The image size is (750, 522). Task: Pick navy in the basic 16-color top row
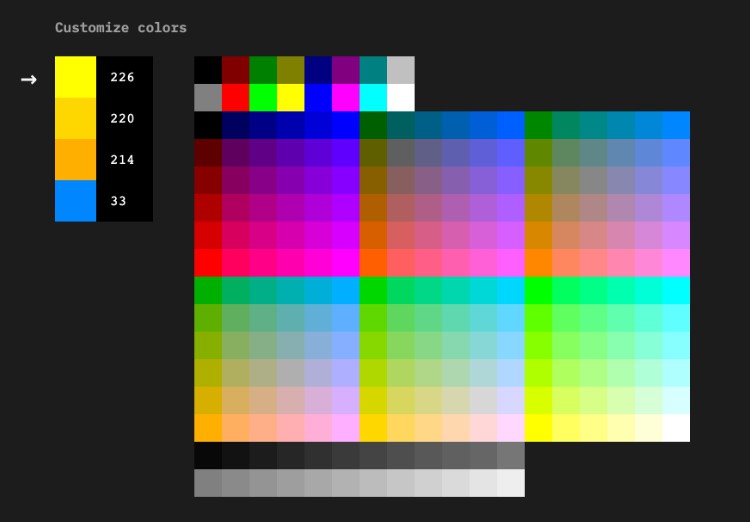pos(318,70)
